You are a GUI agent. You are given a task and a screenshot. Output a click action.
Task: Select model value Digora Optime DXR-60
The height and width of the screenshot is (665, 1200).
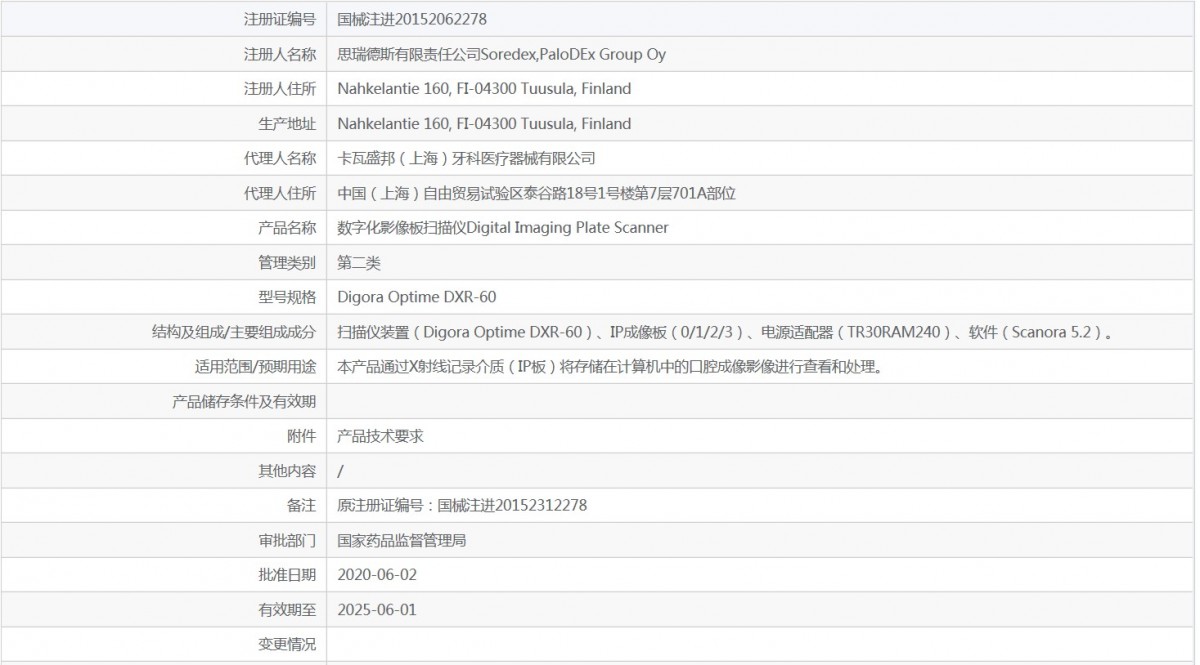(416, 297)
